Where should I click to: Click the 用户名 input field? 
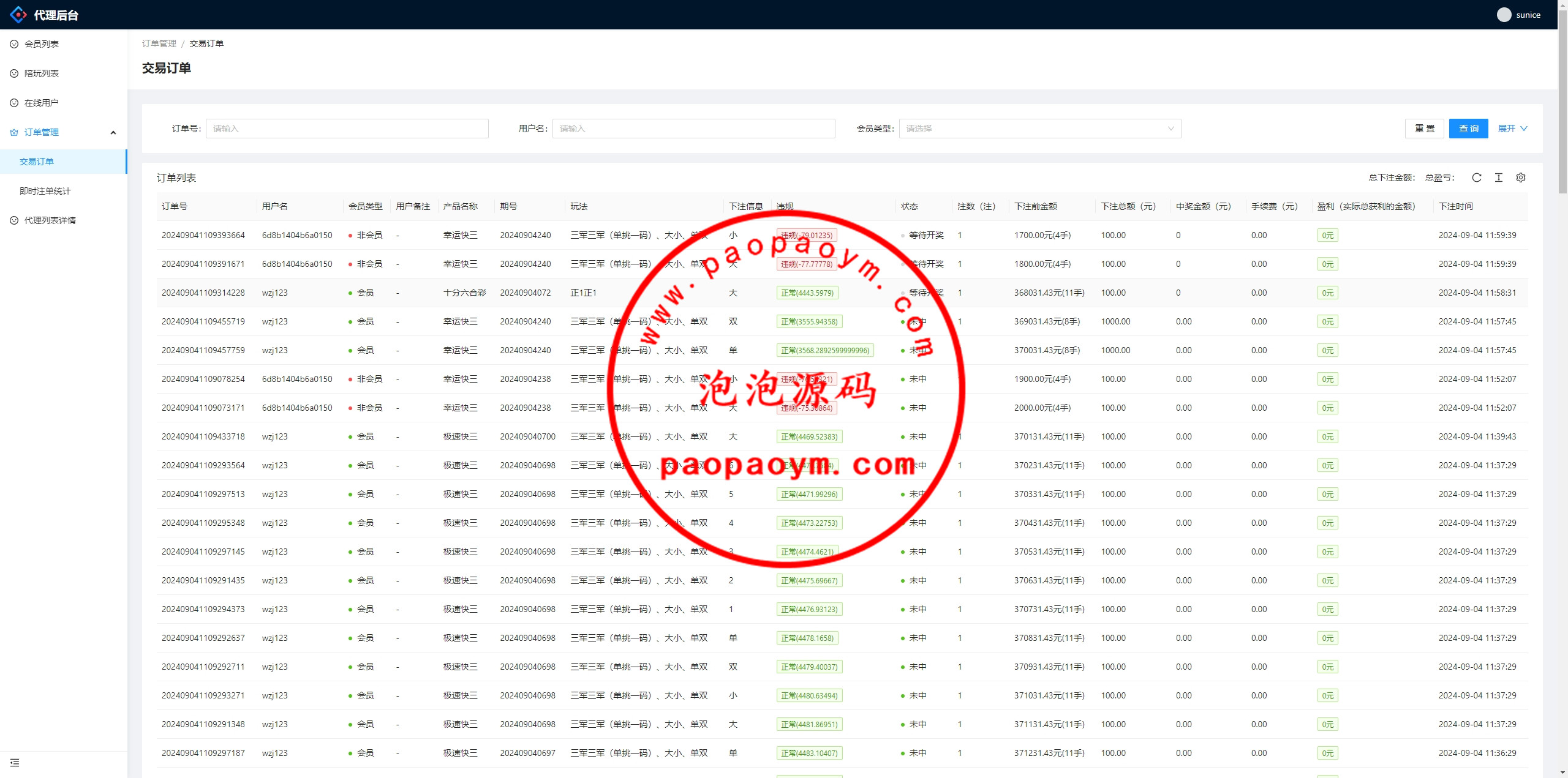pos(694,129)
